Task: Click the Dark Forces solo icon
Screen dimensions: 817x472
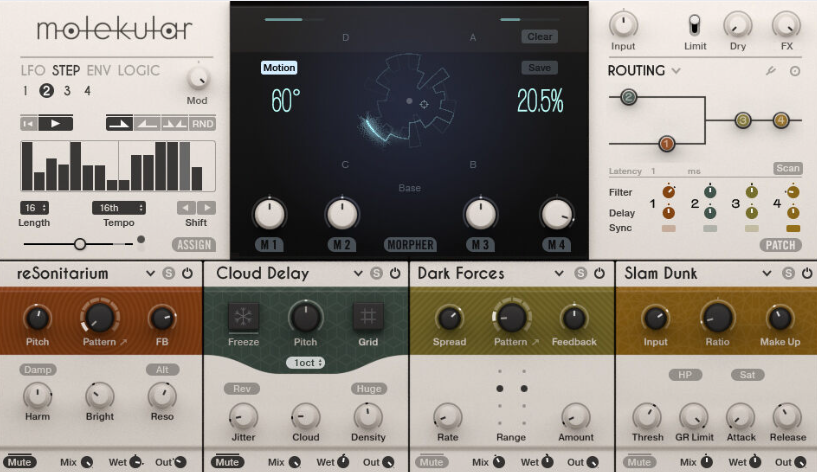Action: [581, 273]
